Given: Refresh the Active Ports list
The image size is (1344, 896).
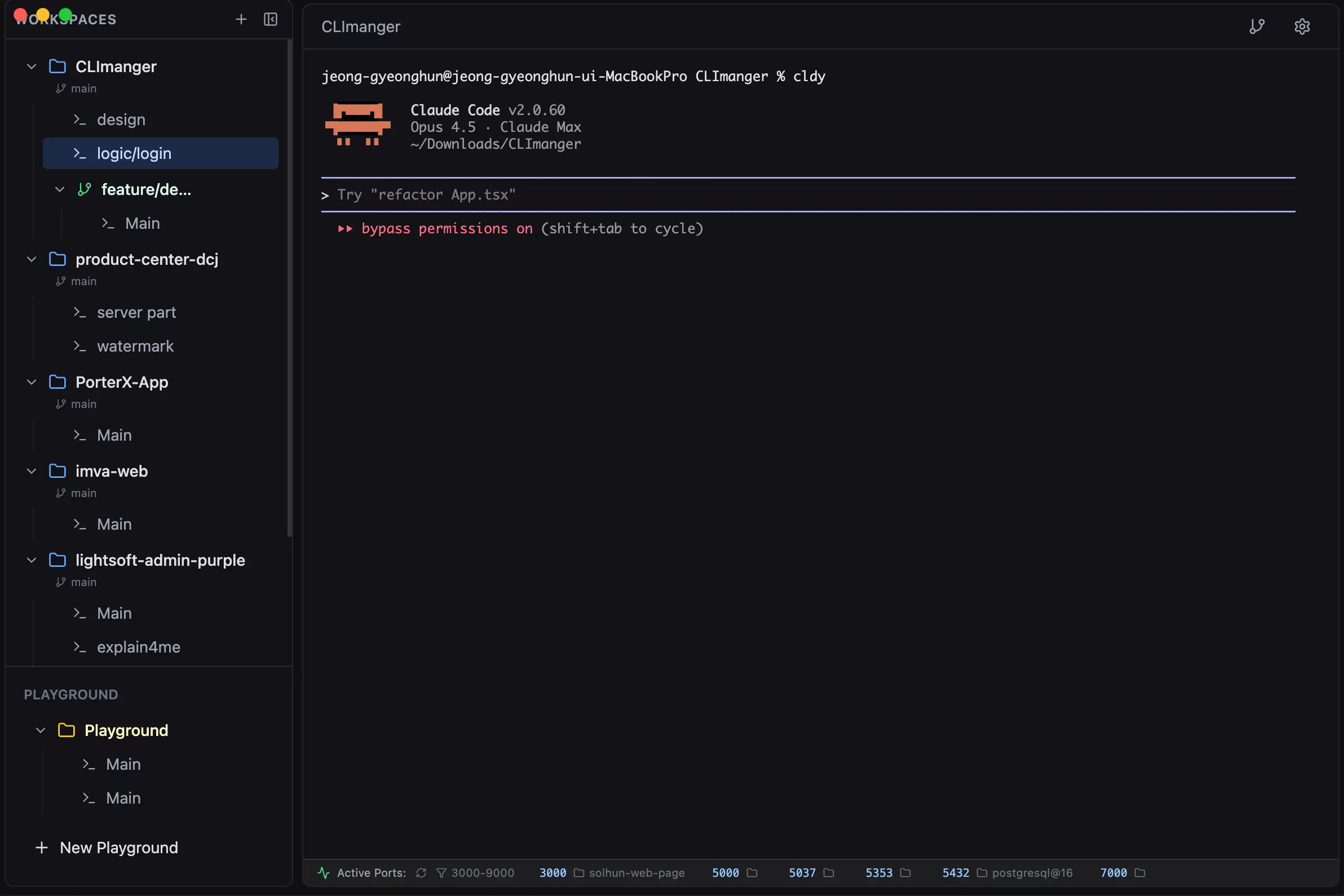Looking at the screenshot, I should point(421,872).
